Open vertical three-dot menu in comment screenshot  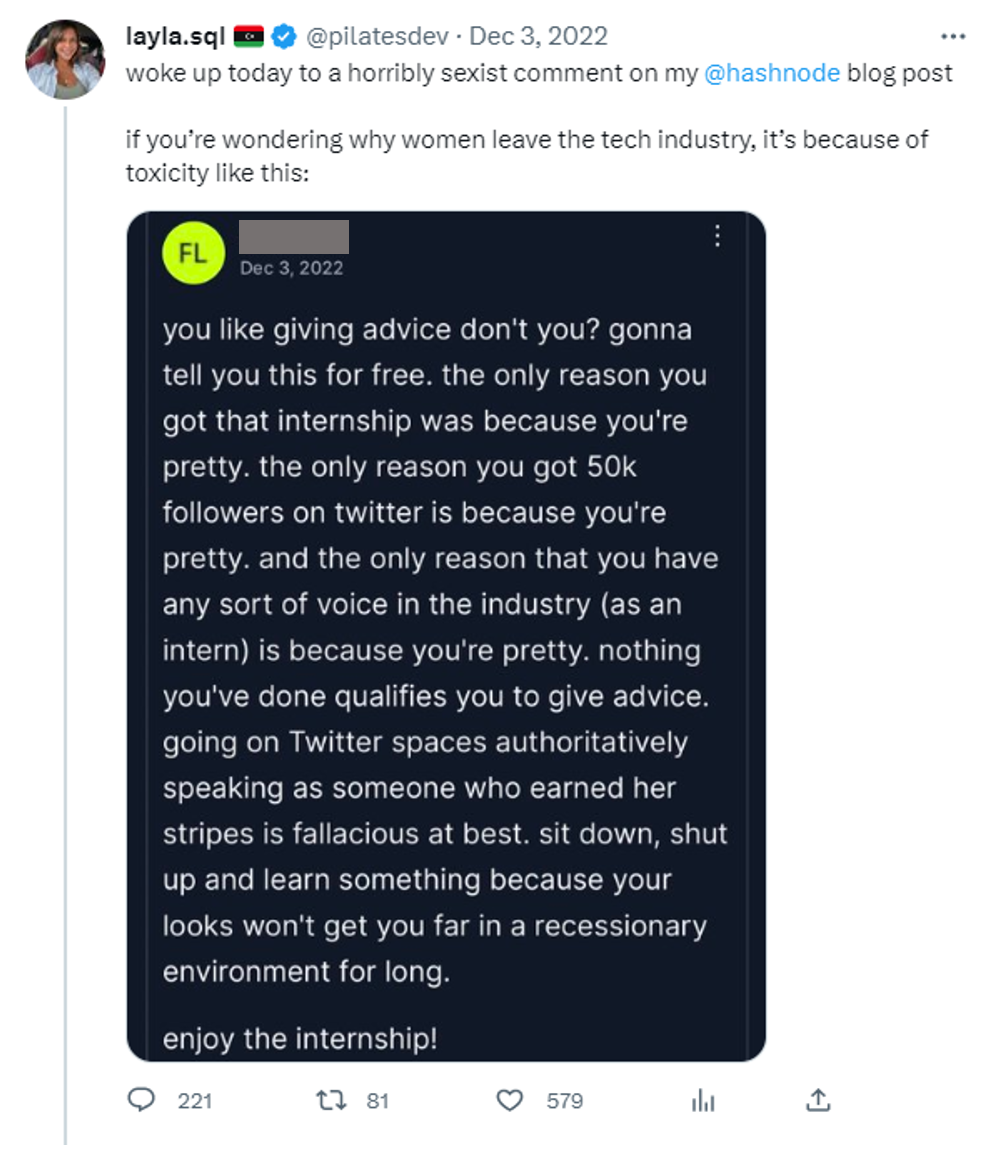click(717, 236)
